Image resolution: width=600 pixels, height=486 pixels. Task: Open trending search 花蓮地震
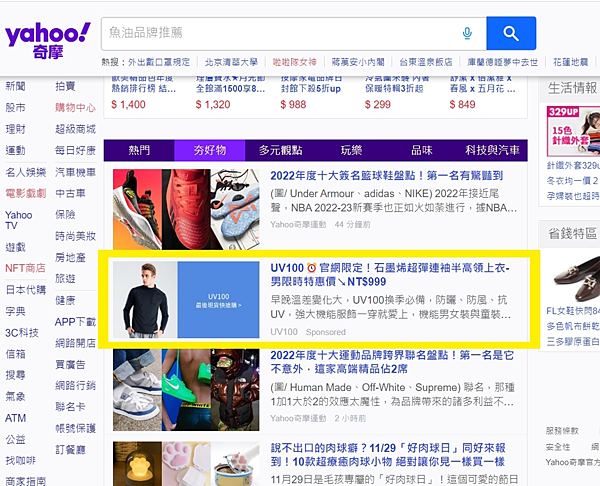click(571, 62)
